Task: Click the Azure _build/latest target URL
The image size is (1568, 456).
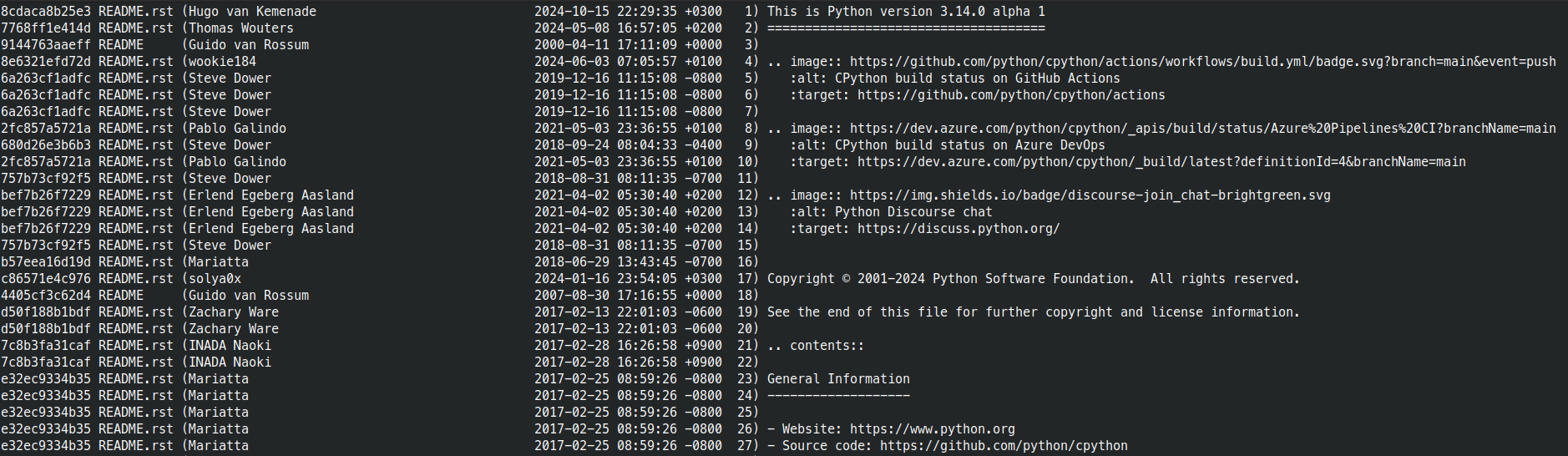Action: point(1161,162)
